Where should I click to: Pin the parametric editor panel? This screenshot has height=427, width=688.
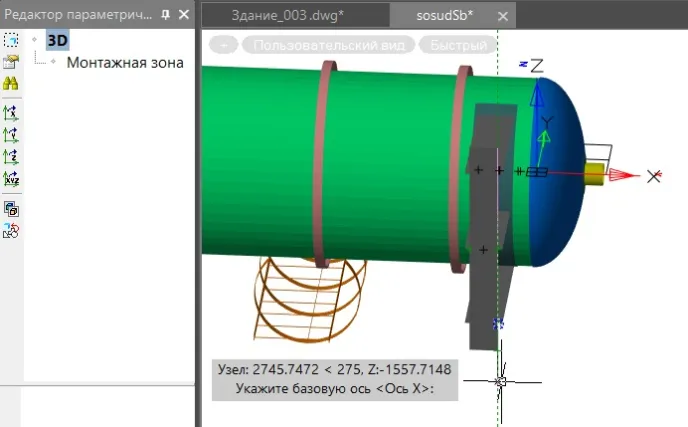pos(165,15)
